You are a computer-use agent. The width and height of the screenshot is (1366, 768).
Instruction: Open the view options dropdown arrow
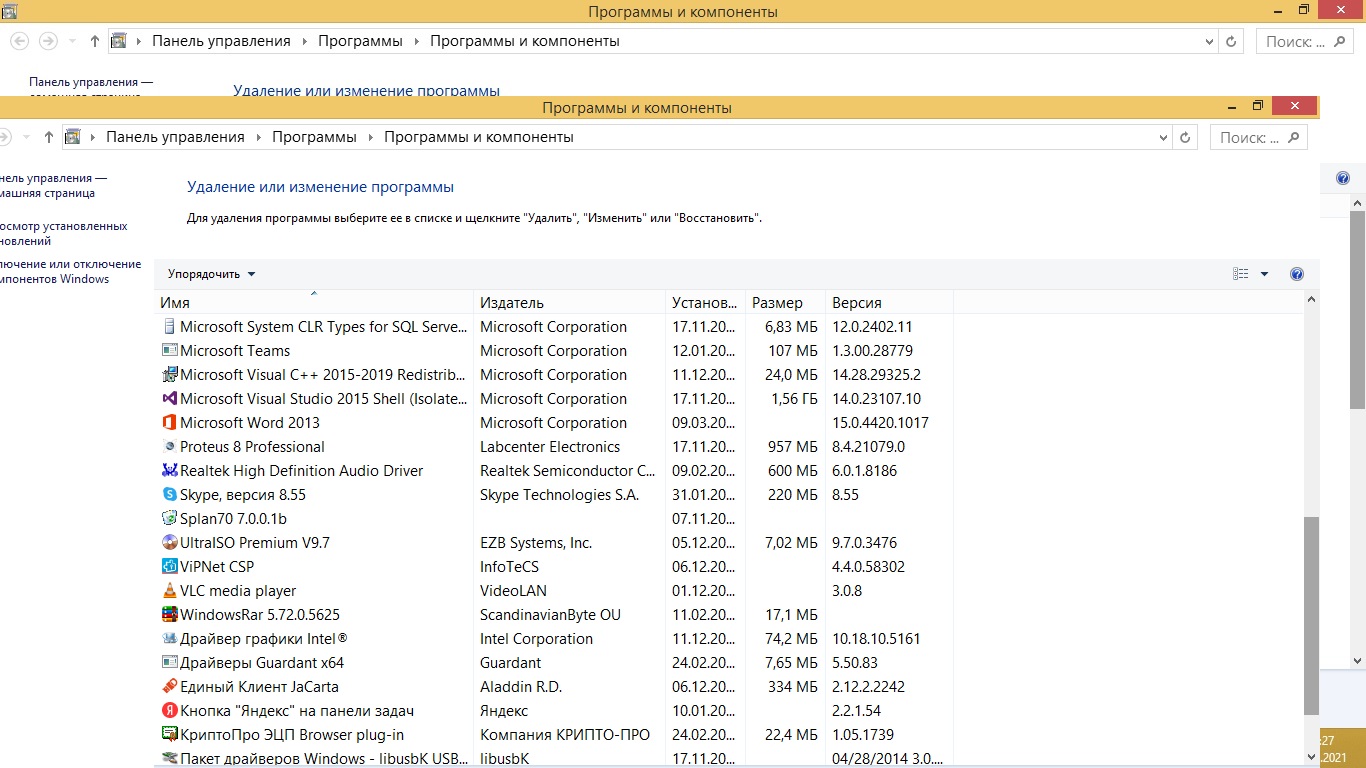[1264, 274]
